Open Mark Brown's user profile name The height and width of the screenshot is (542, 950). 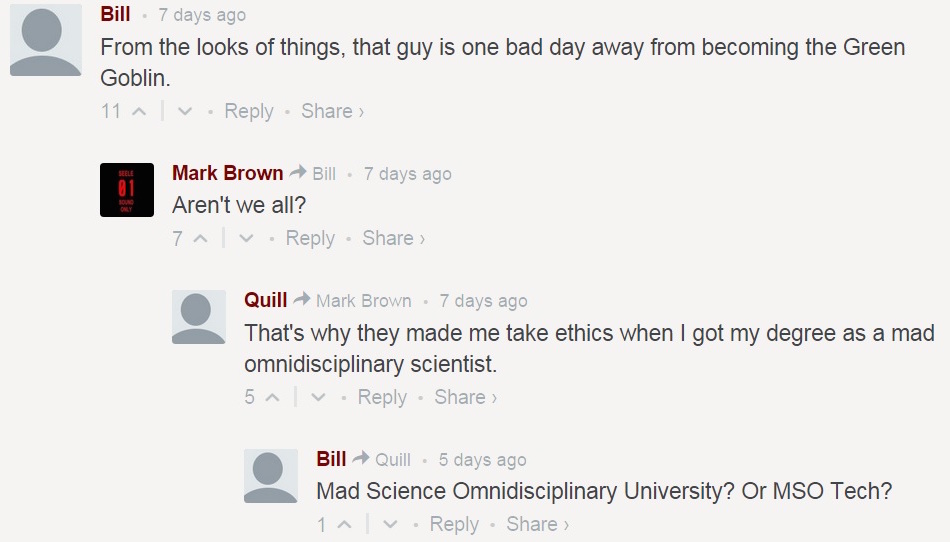[x=227, y=173]
